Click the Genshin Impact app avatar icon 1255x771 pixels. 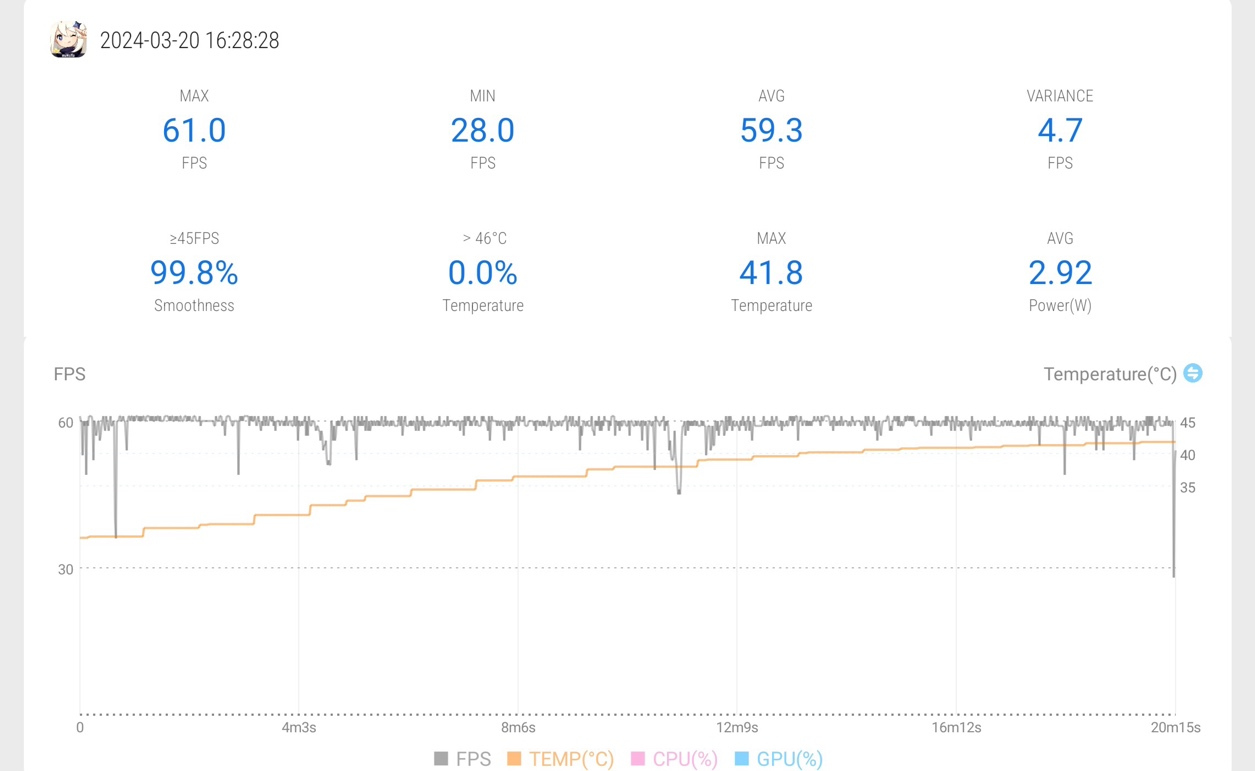coord(69,40)
